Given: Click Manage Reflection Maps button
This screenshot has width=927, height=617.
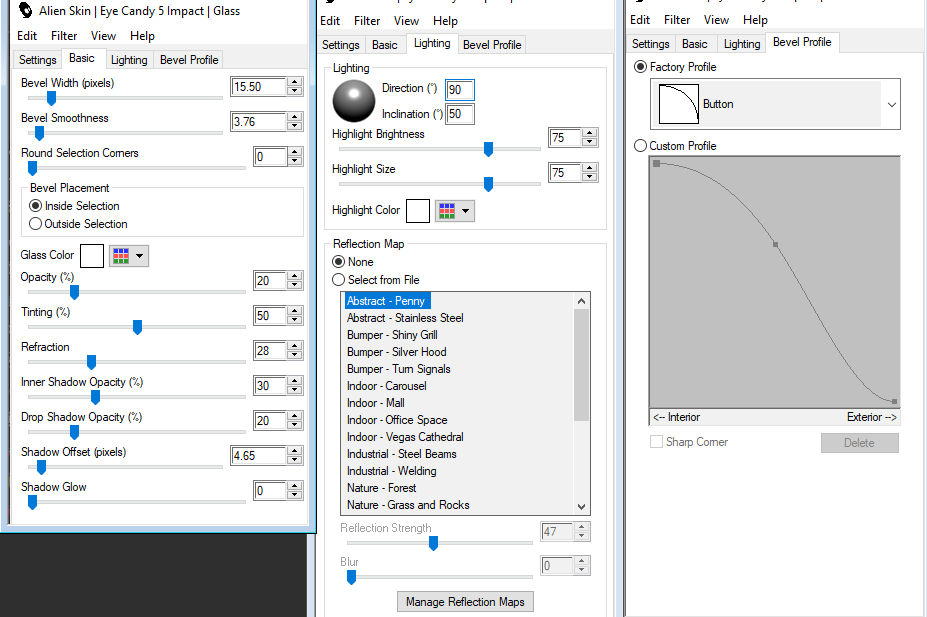Looking at the screenshot, I should click(x=465, y=602).
